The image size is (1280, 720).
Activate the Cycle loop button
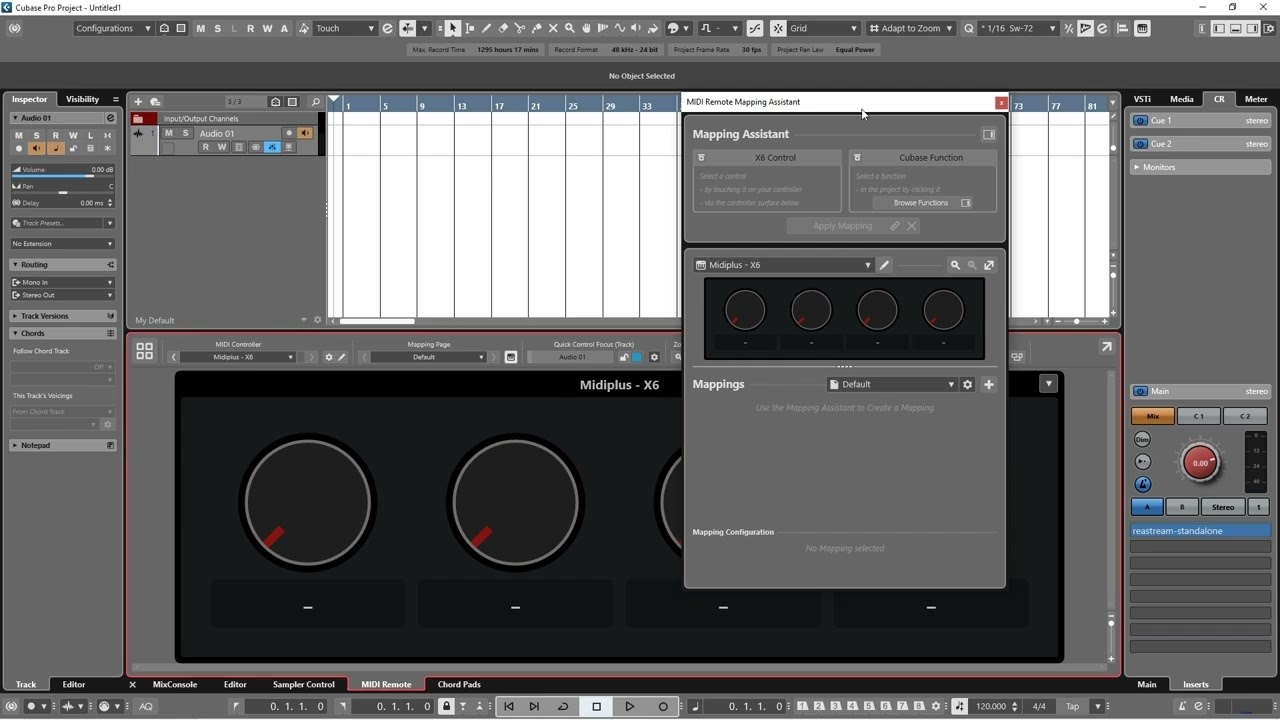point(563,706)
